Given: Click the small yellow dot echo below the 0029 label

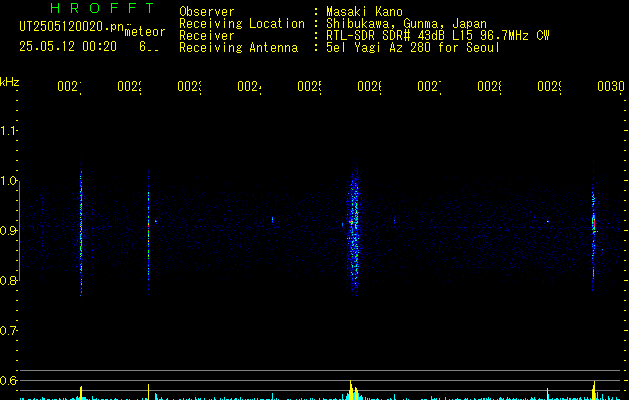Looking at the screenshot, I should click(x=548, y=221).
